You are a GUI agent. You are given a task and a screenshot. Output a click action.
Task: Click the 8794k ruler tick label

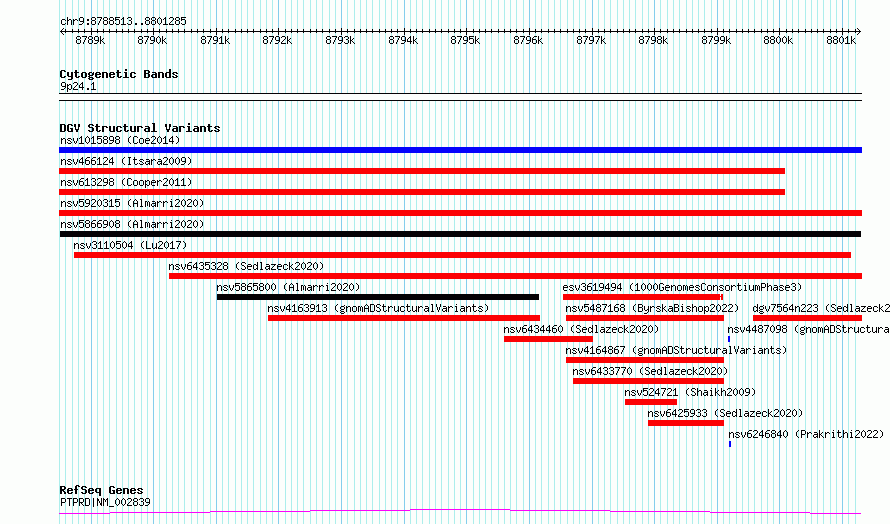(402, 40)
